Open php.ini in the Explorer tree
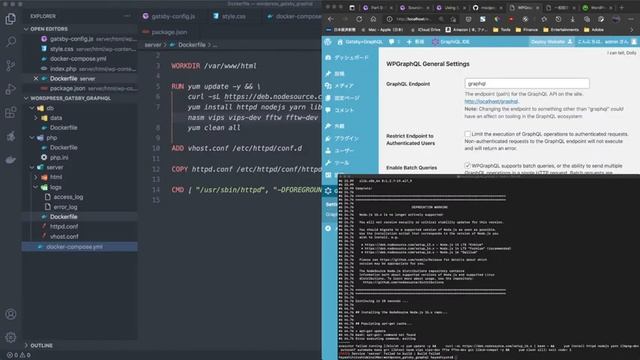The width and height of the screenshot is (640, 360). pos(59,158)
